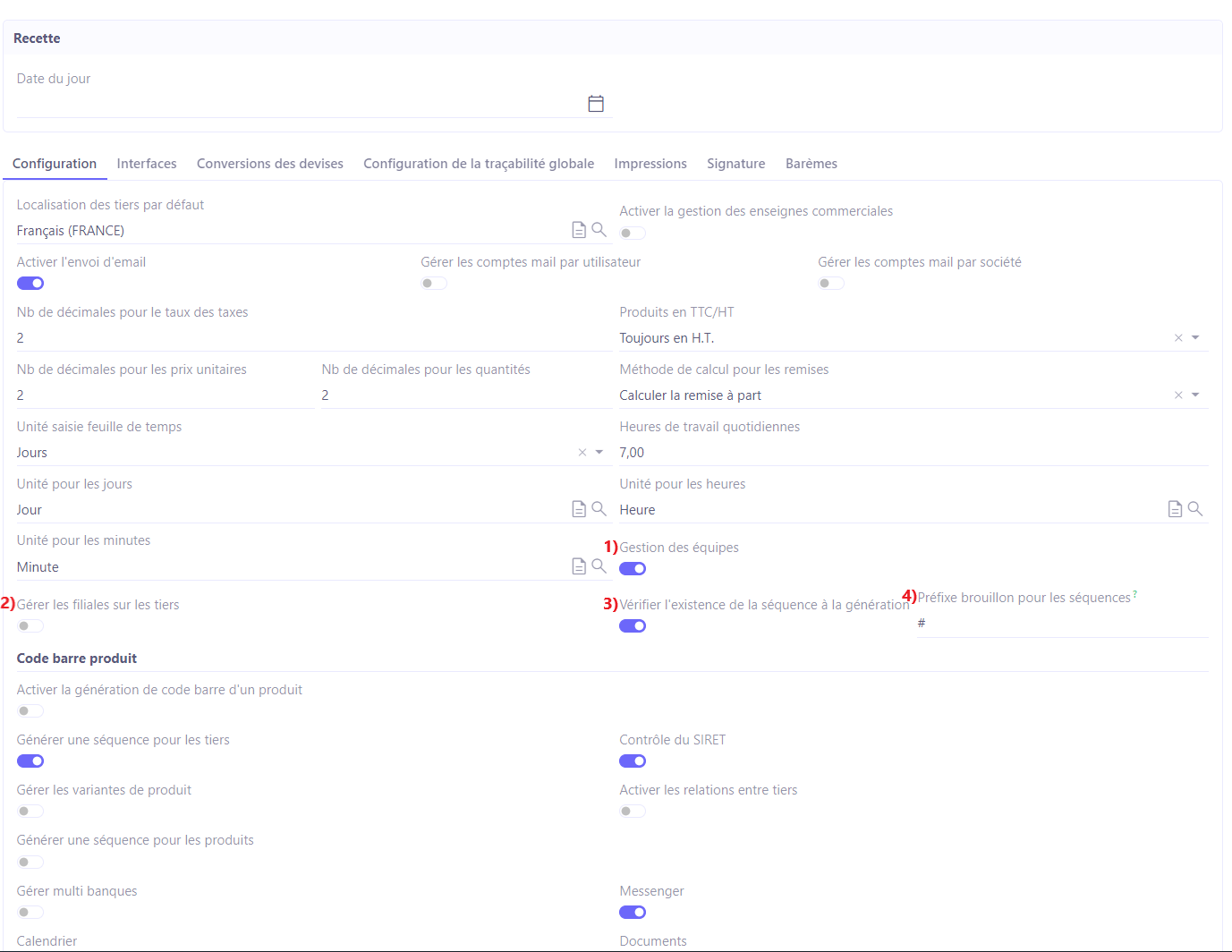This screenshot has height=952, width=1232.
Task: Search icon for Unité pour les heures
Action: point(1195,509)
